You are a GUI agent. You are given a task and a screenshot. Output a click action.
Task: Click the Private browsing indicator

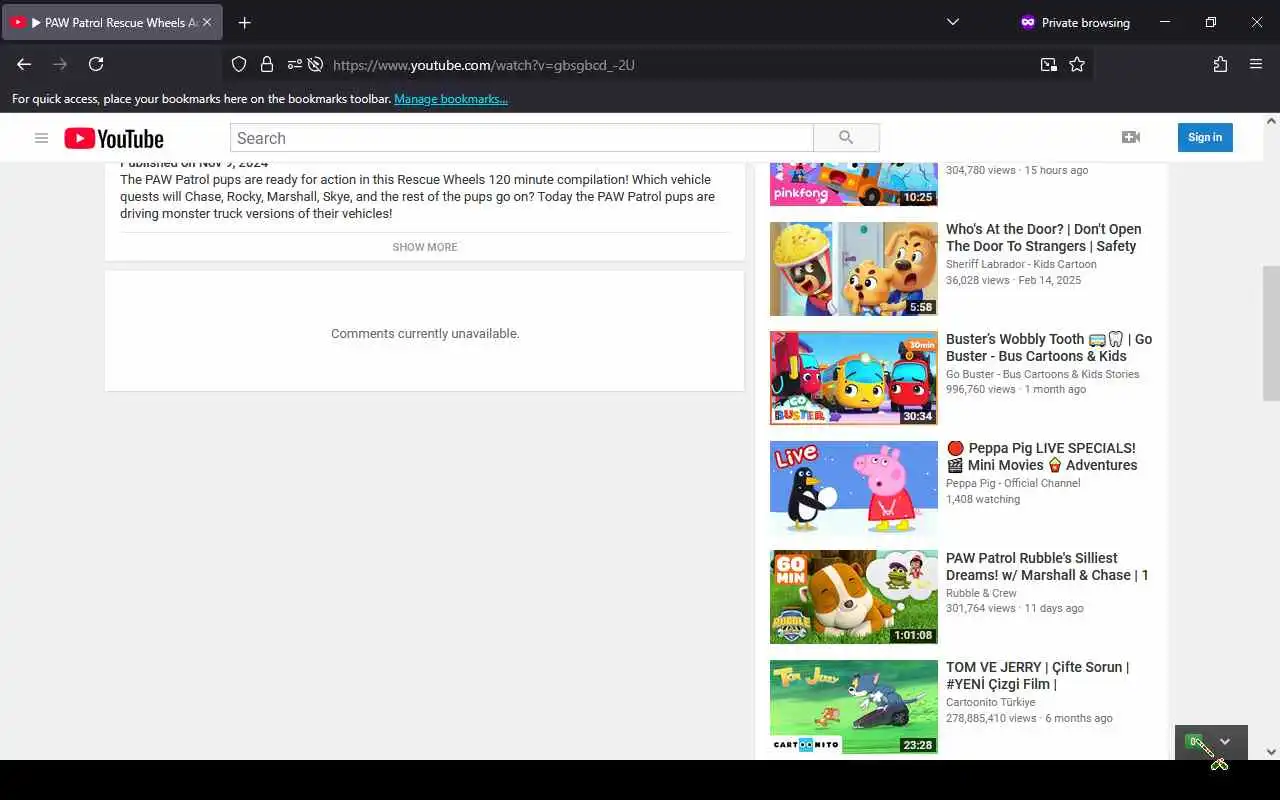coord(1075,22)
